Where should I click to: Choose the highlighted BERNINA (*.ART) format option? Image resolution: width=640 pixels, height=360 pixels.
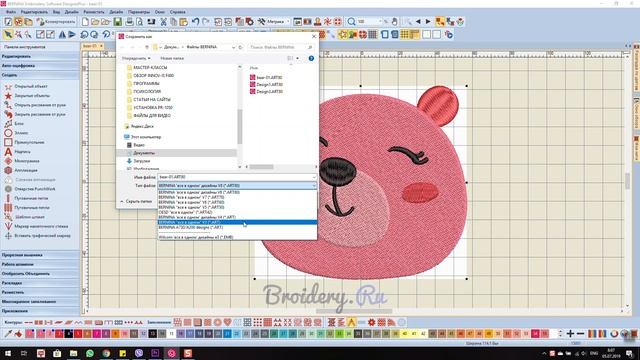237,222
